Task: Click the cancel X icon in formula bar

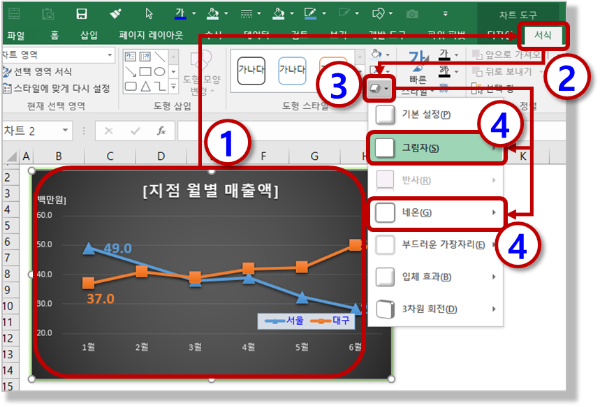Action: pos(109,131)
